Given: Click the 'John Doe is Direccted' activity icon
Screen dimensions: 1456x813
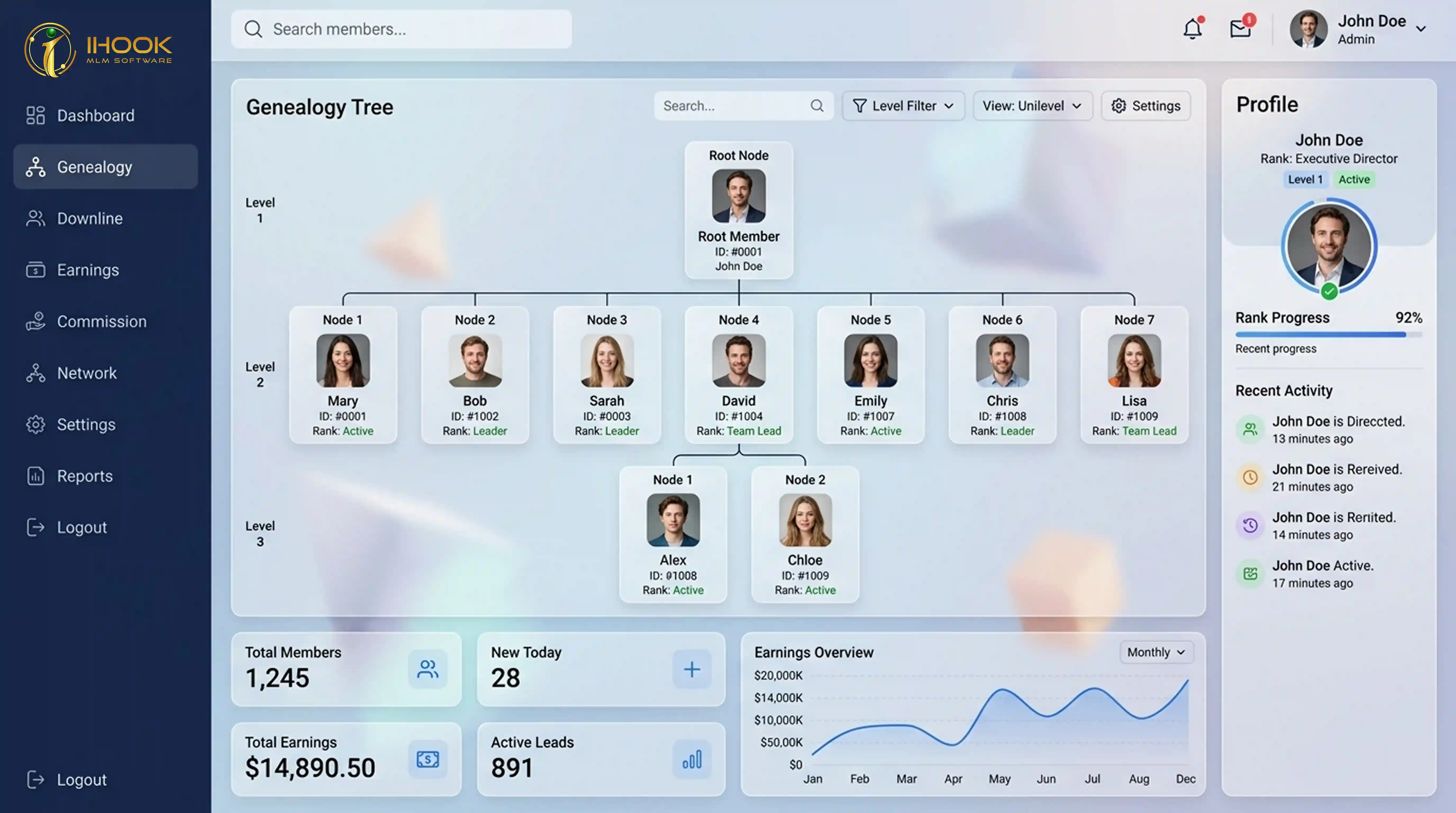Looking at the screenshot, I should click(1250, 430).
